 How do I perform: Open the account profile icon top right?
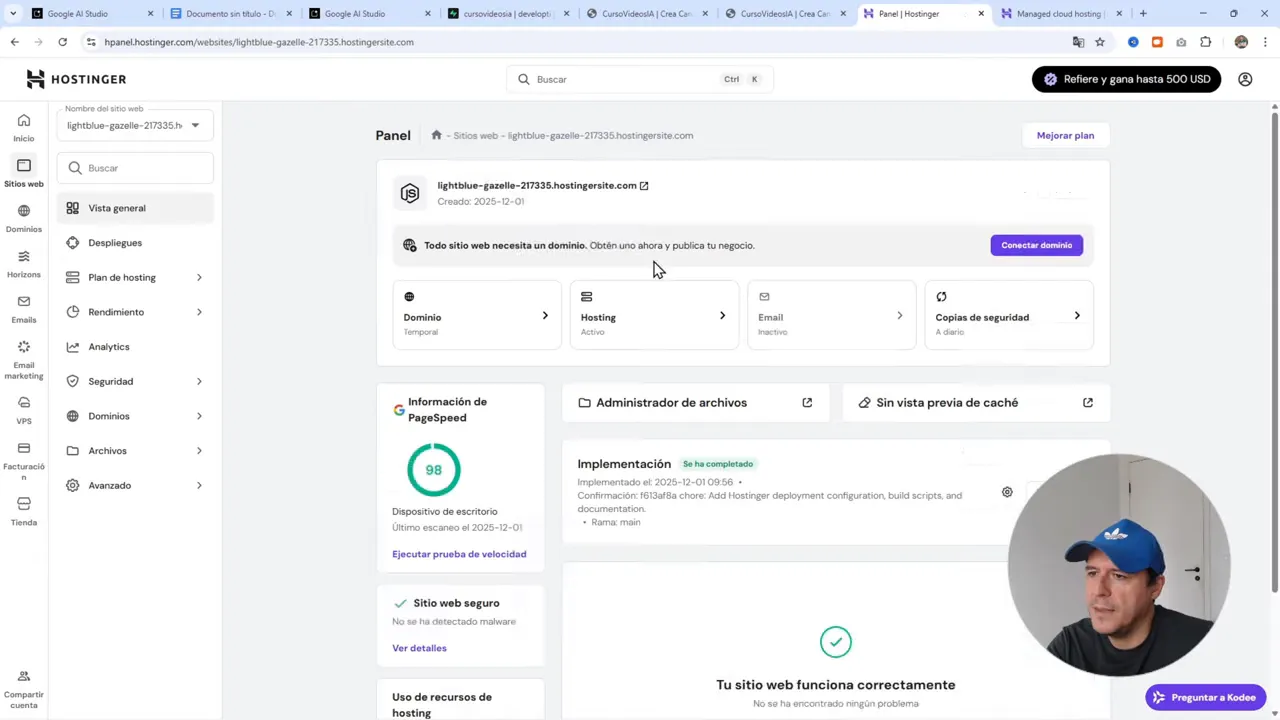tap(1245, 79)
